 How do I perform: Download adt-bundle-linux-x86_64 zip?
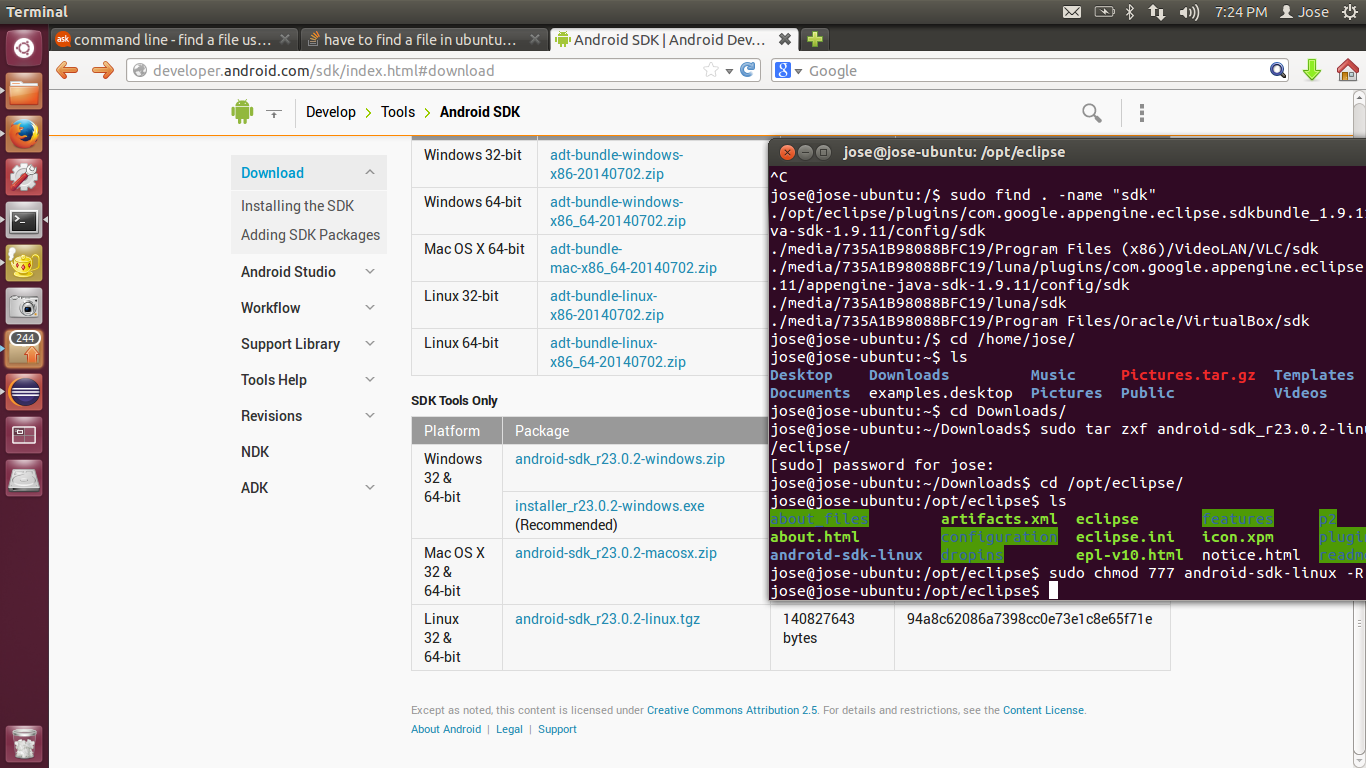tap(618, 352)
